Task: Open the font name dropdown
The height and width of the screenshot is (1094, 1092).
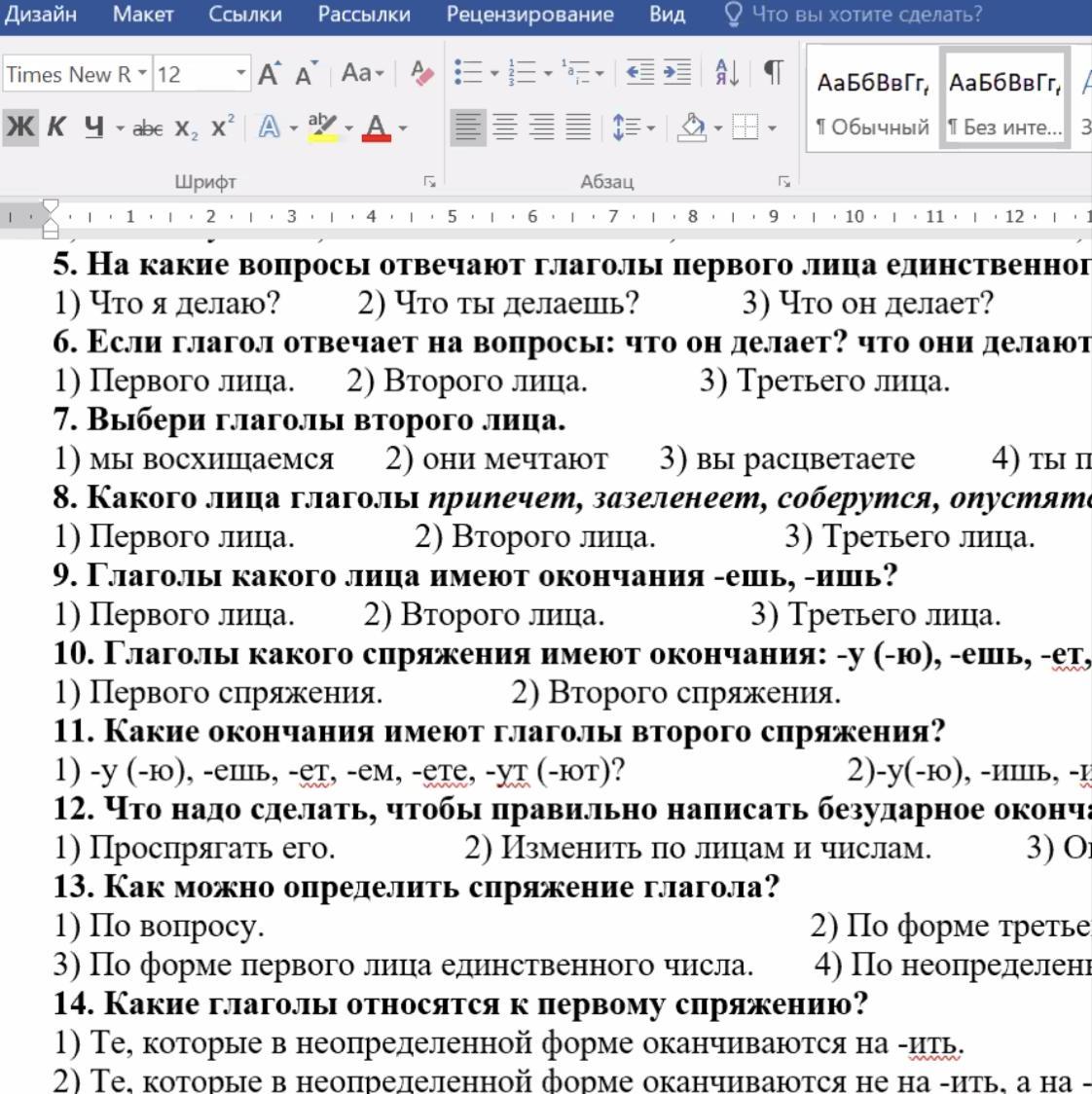Action: [x=142, y=74]
